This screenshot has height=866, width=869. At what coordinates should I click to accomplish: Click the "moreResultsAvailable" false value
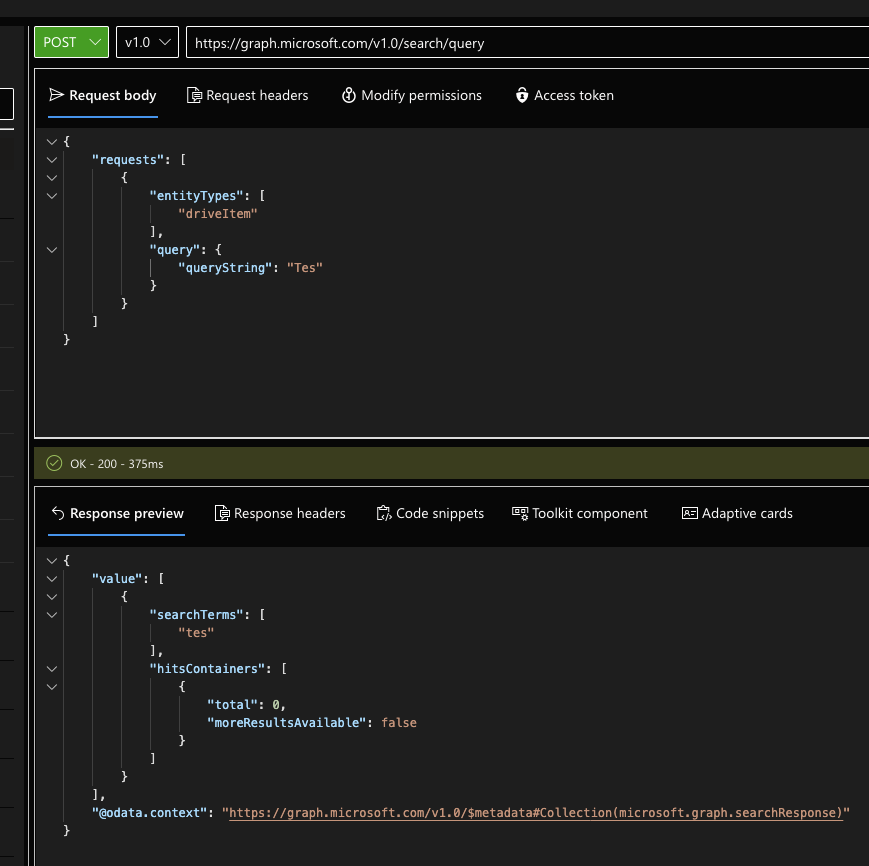click(x=399, y=722)
